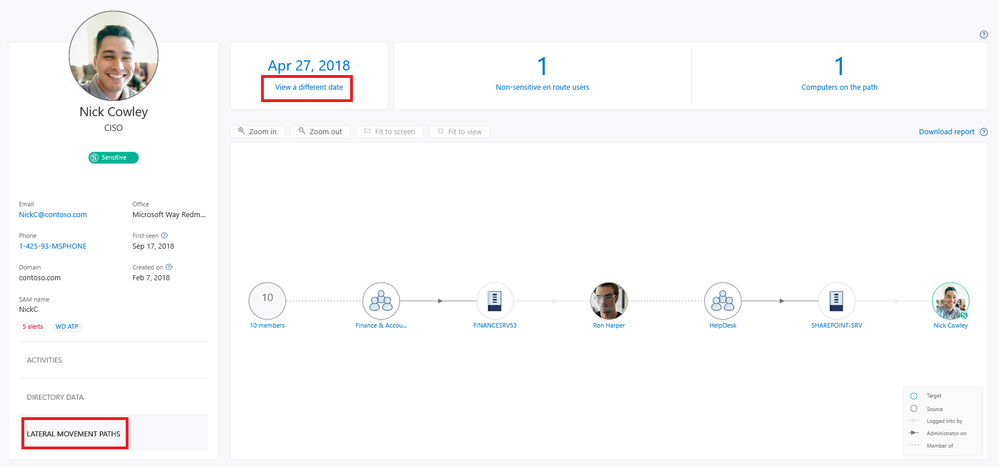999x468 pixels.
Task: Click the 10 members label
Action: [267, 325]
